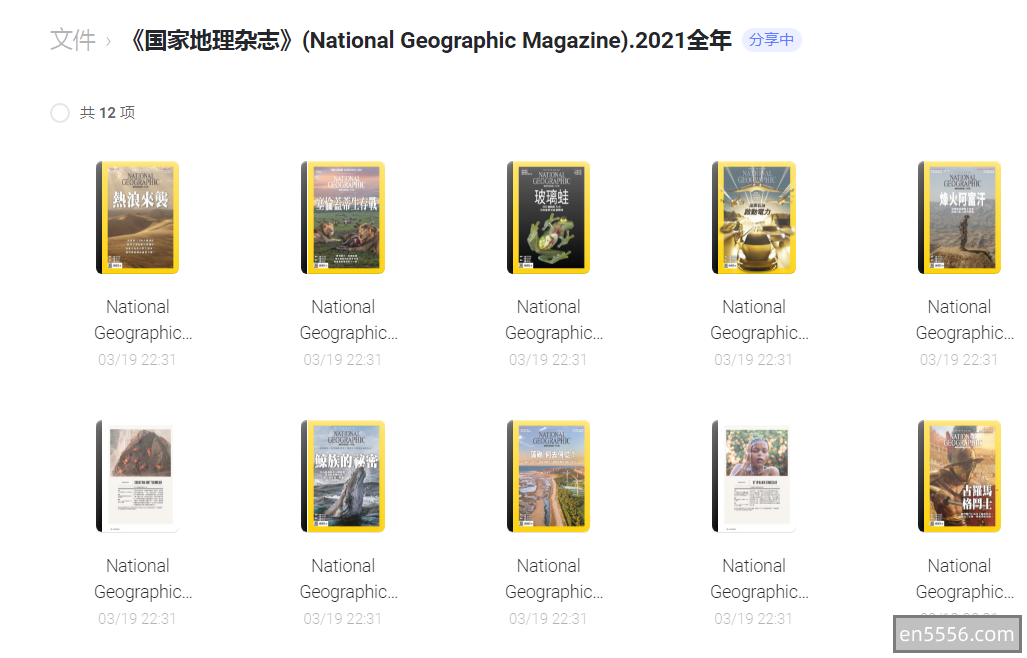Click the file name under the whale cover
Viewport: 1027px width, 658px height.
[348, 579]
